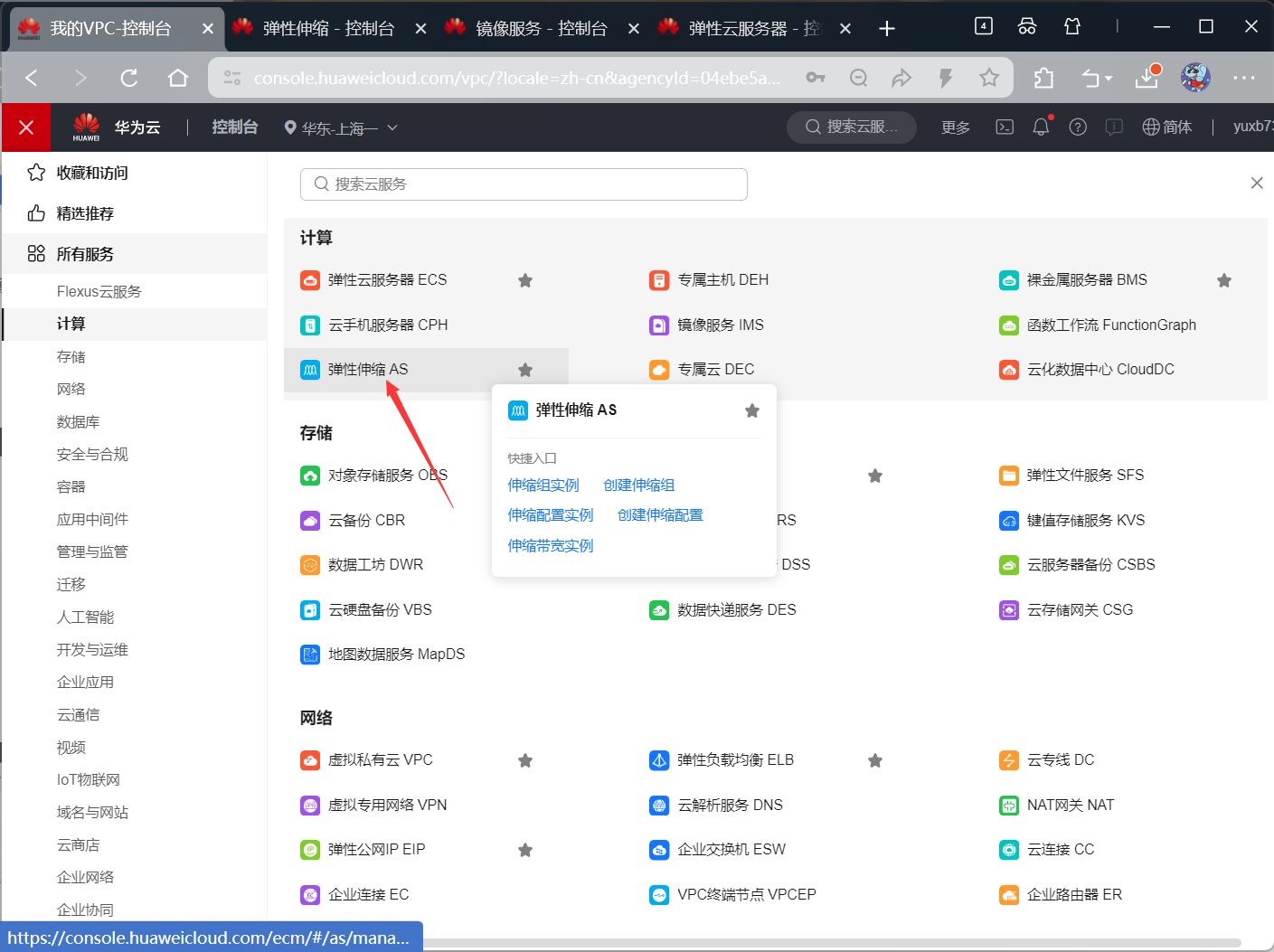Open 虚拟私有云 VPC icon

[x=310, y=760]
